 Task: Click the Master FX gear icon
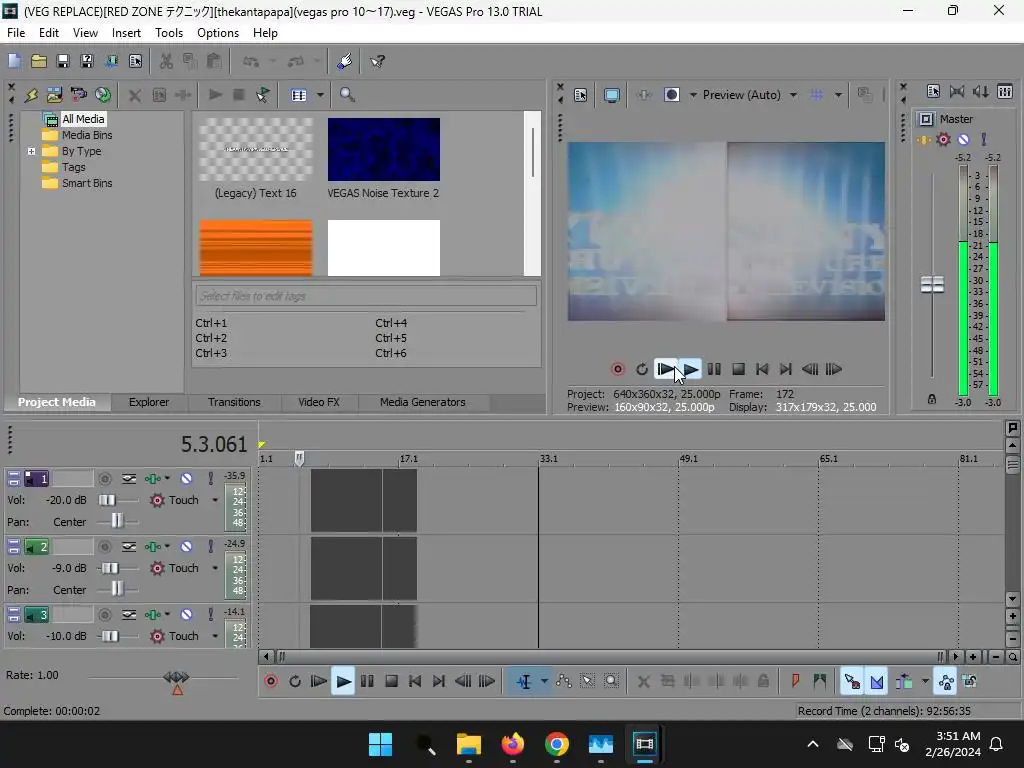[943, 139]
